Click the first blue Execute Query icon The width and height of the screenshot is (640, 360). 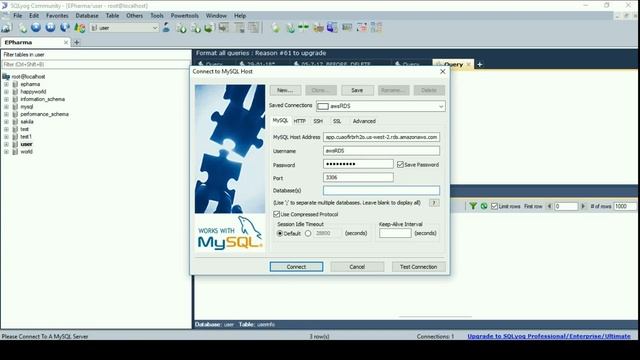(36, 27)
